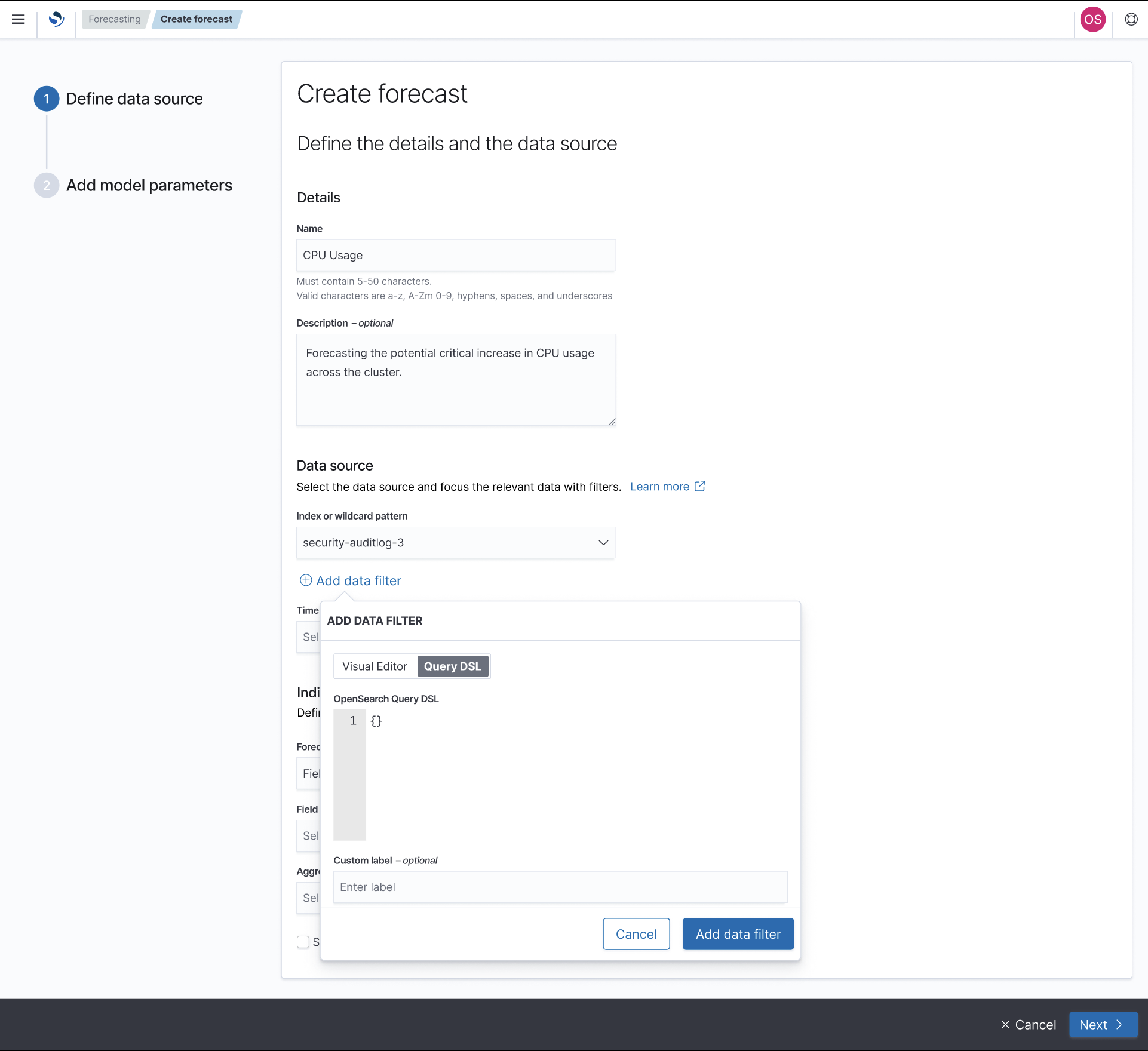Click the X icon beside bottom Cancel

point(1005,1025)
